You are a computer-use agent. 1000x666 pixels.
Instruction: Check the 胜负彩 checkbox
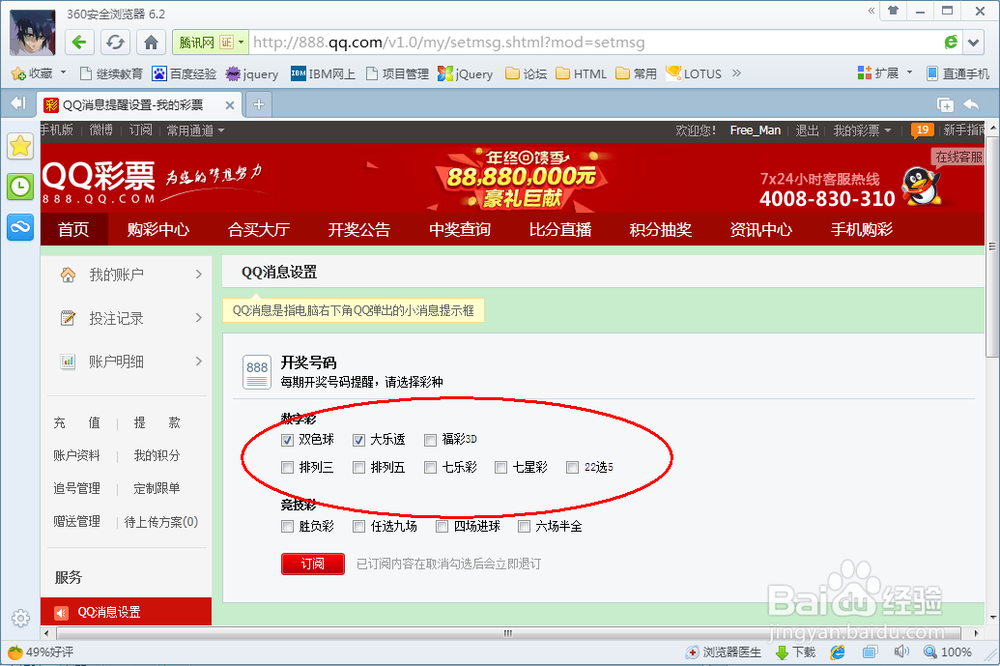(288, 527)
